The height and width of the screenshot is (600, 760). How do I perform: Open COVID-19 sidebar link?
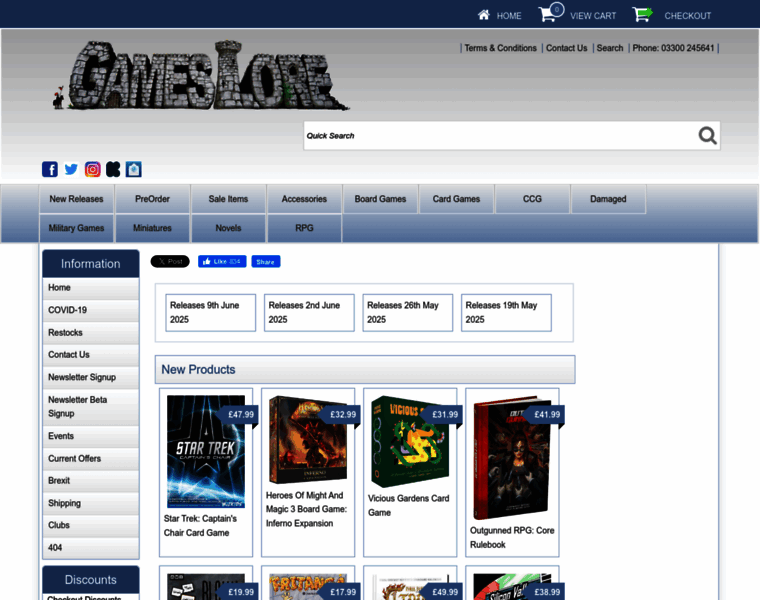coord(91,310)
